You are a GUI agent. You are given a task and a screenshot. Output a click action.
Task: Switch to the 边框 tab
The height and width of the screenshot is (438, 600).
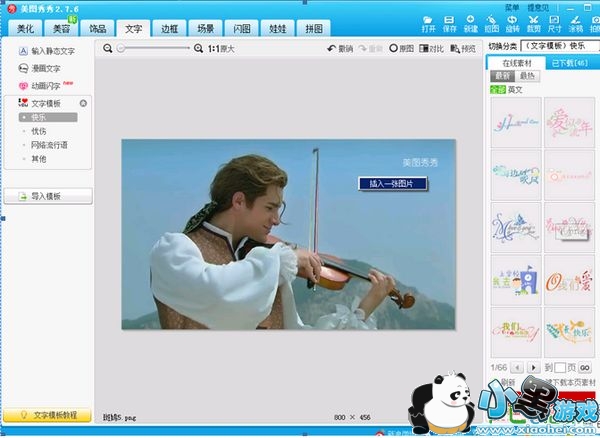click(170, 29)
